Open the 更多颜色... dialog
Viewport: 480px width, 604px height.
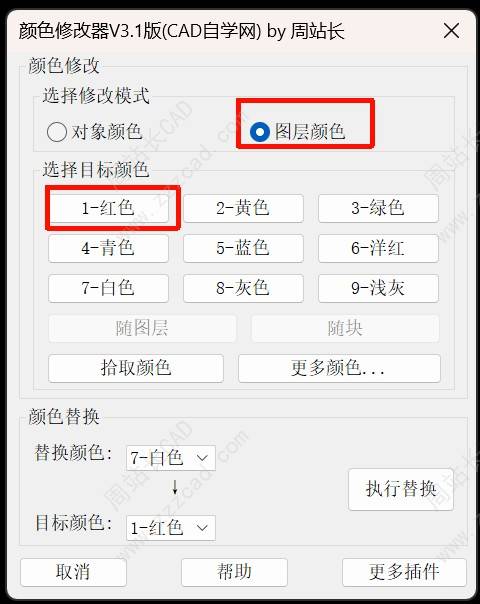click(x=339, y=368)
